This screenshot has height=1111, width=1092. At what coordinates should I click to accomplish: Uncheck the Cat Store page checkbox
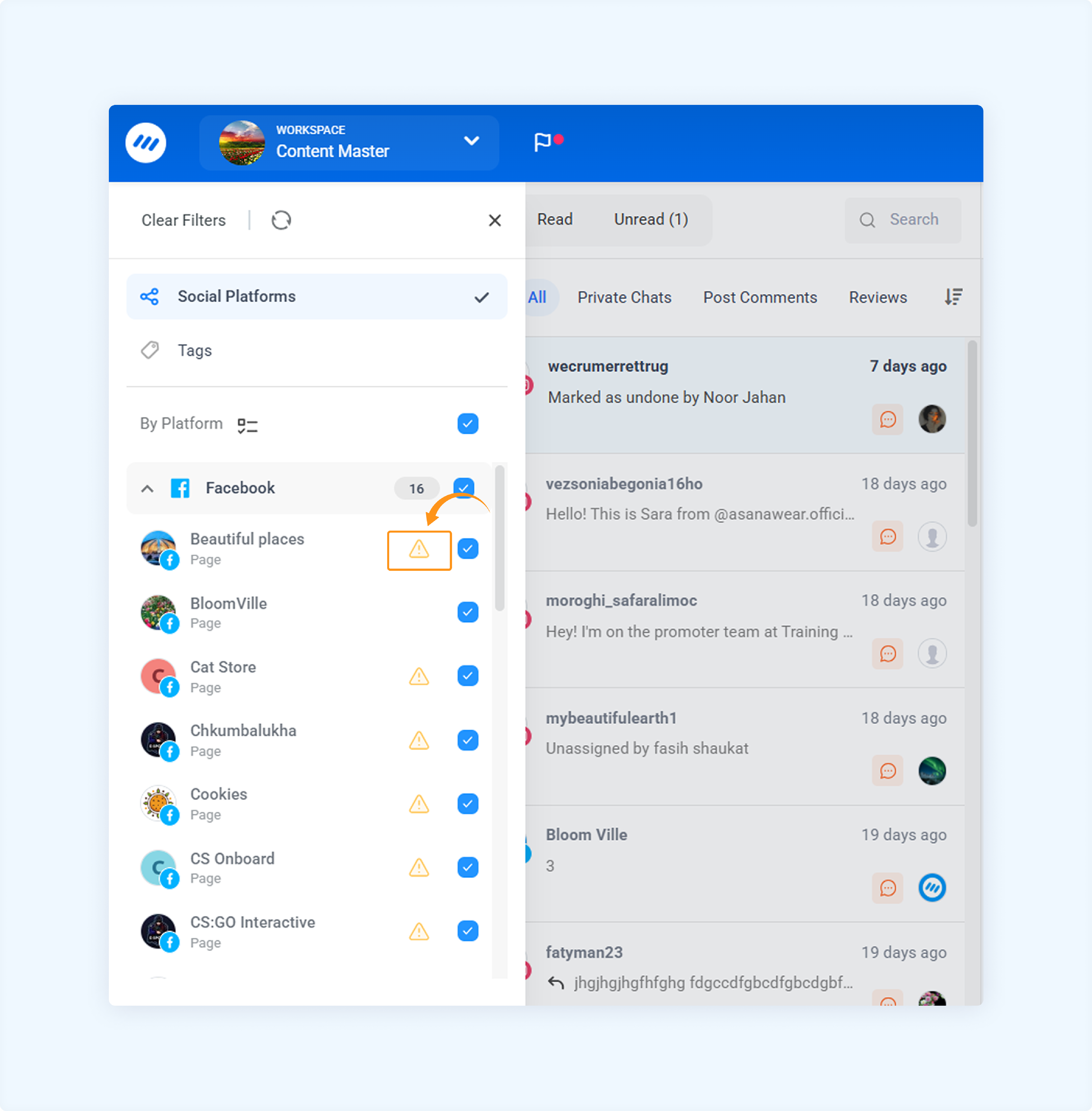(x=468, y=676)
